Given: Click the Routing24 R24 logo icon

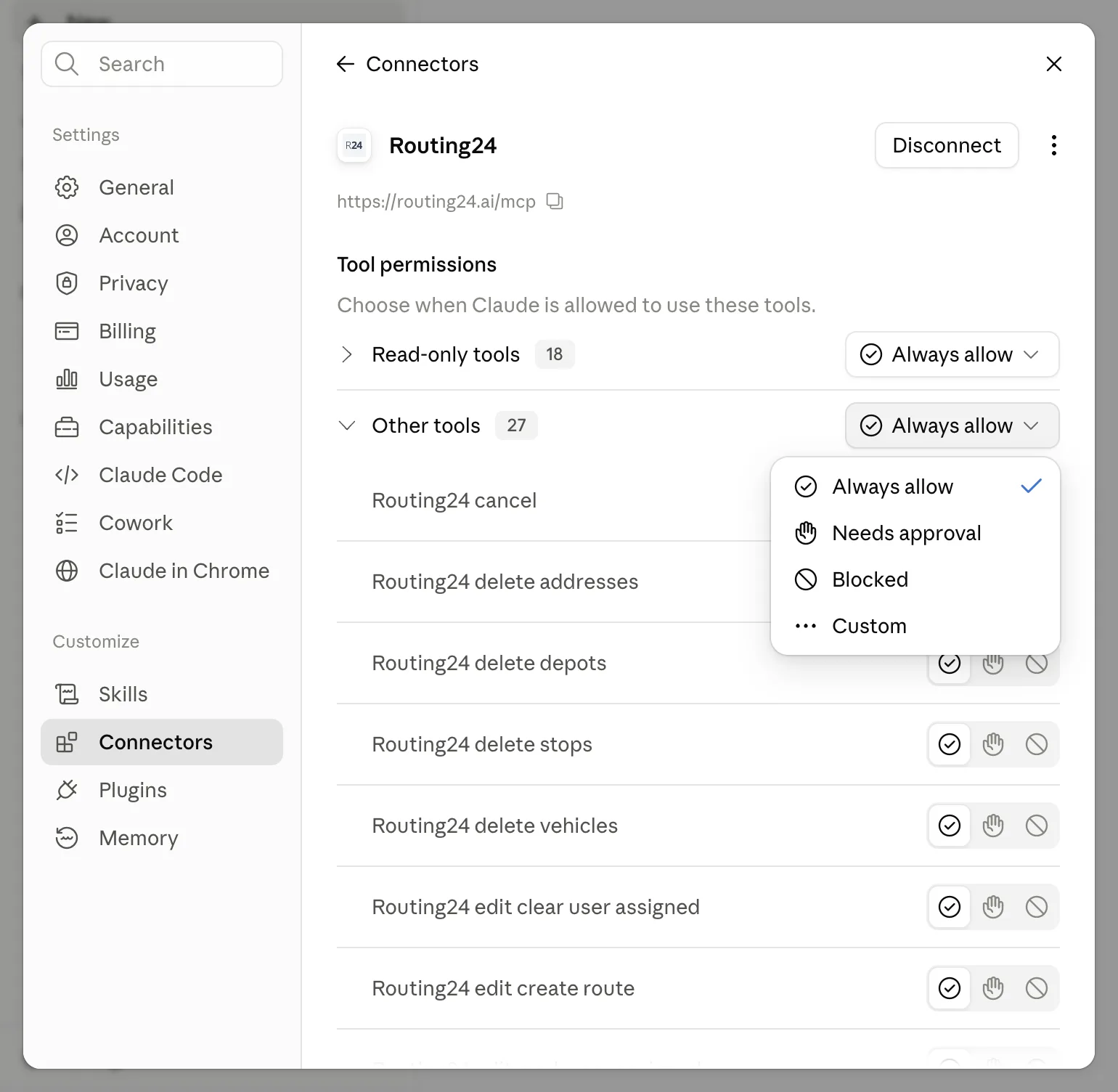Looking at the screenshot, I should pyautogui.click(x=354, y=145).
